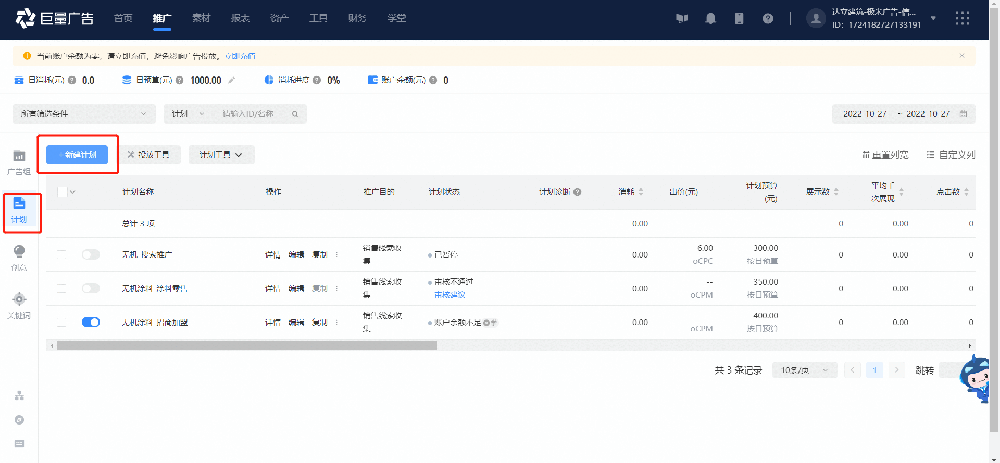Expand the account dropdown arrow in header

(x=933, y=18)
